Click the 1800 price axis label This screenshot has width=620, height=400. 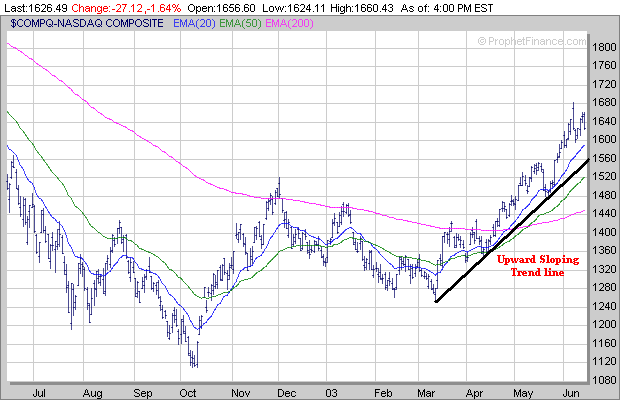coord(604,47)
